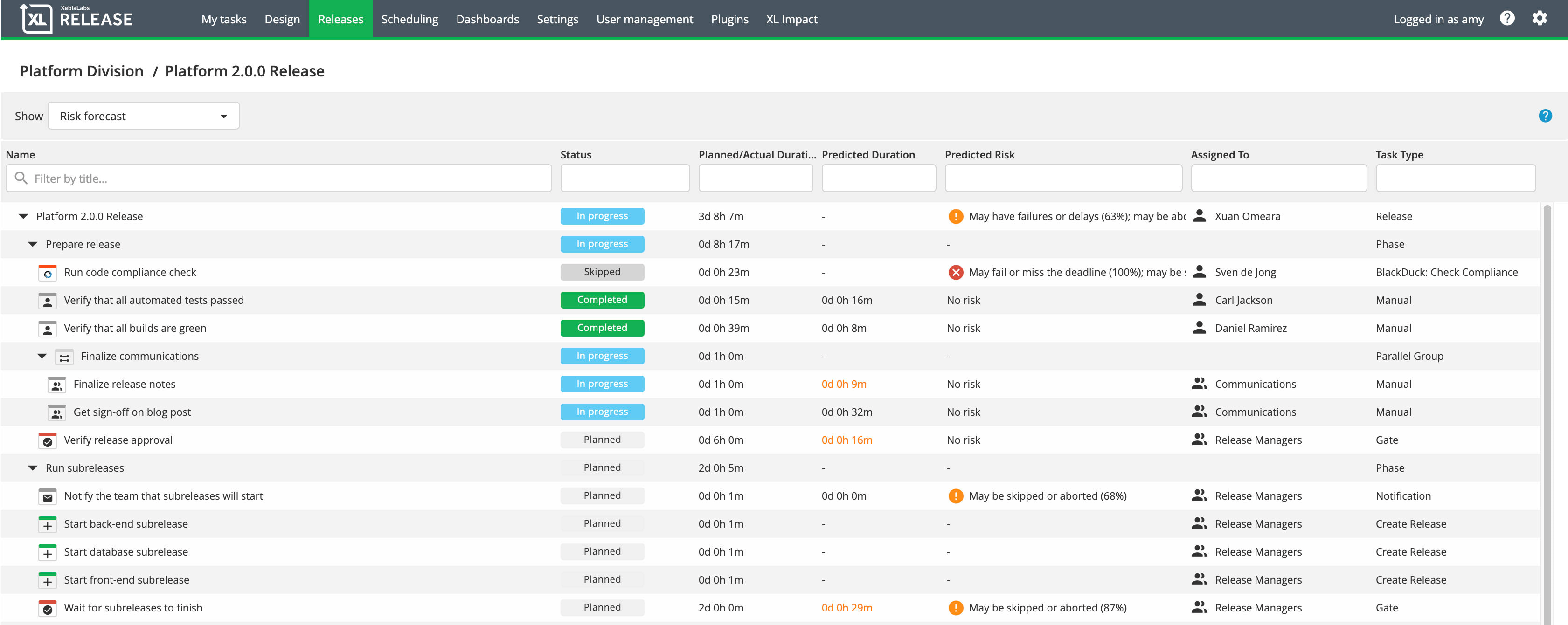Image resolution: width=1568 pixels, height=625 pixels.
Task: Open the Settings menu item
Action: point(557,19)
